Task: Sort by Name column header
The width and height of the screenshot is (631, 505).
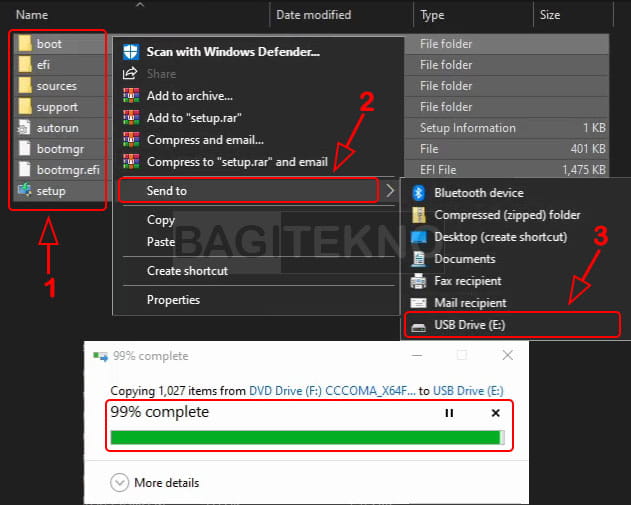Action: [32, 15]
